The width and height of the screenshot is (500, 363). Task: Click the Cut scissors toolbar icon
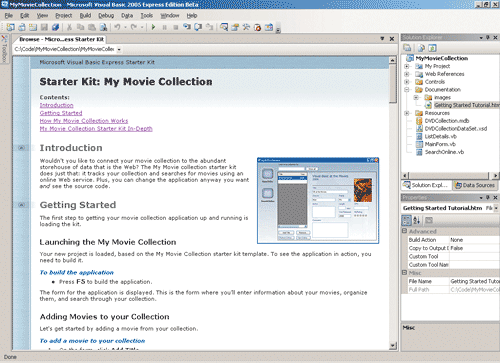coord(69,27)
